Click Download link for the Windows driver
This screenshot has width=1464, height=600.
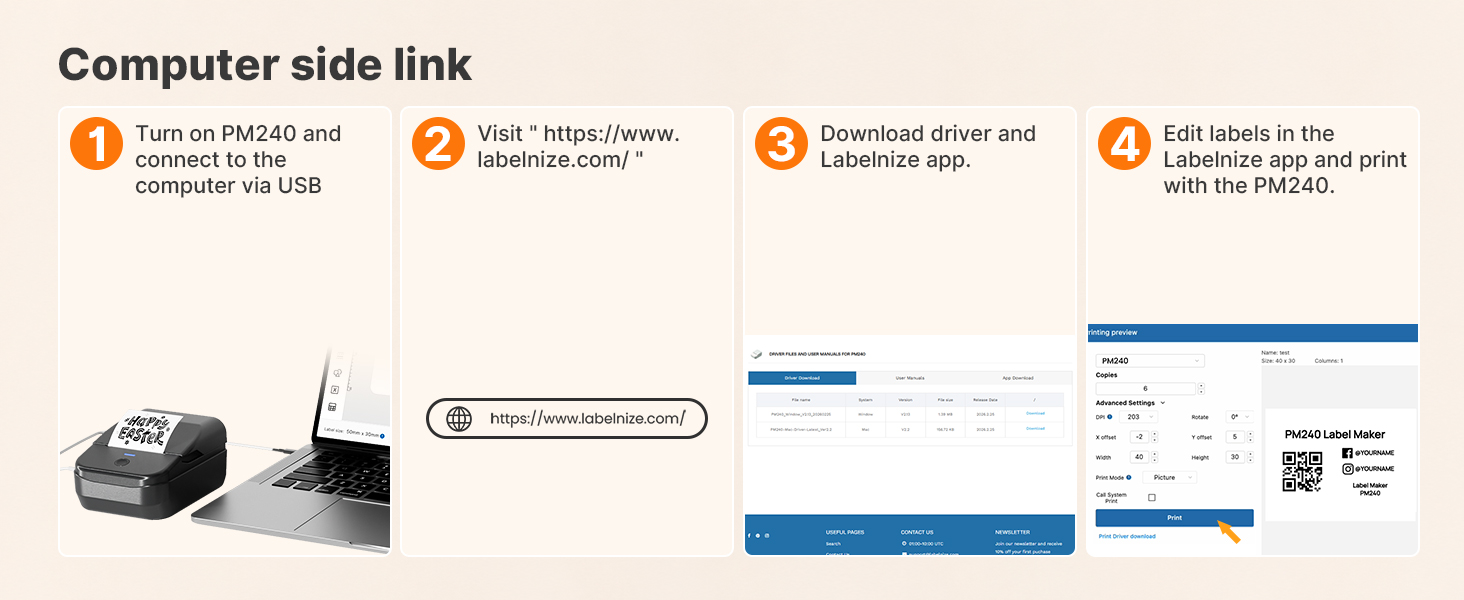pyautogui.click(x=1035, y=413)
